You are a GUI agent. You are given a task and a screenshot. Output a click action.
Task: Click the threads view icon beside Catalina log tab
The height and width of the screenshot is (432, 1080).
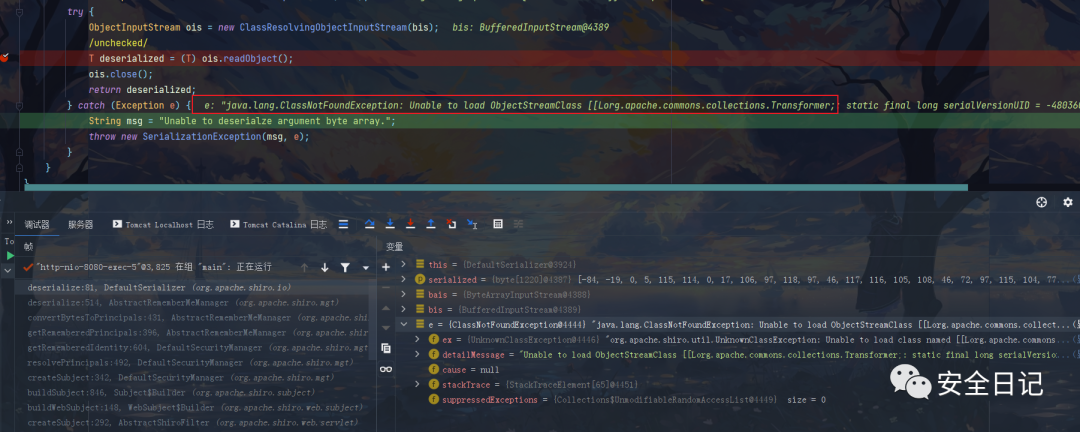(x=343, y=225)
